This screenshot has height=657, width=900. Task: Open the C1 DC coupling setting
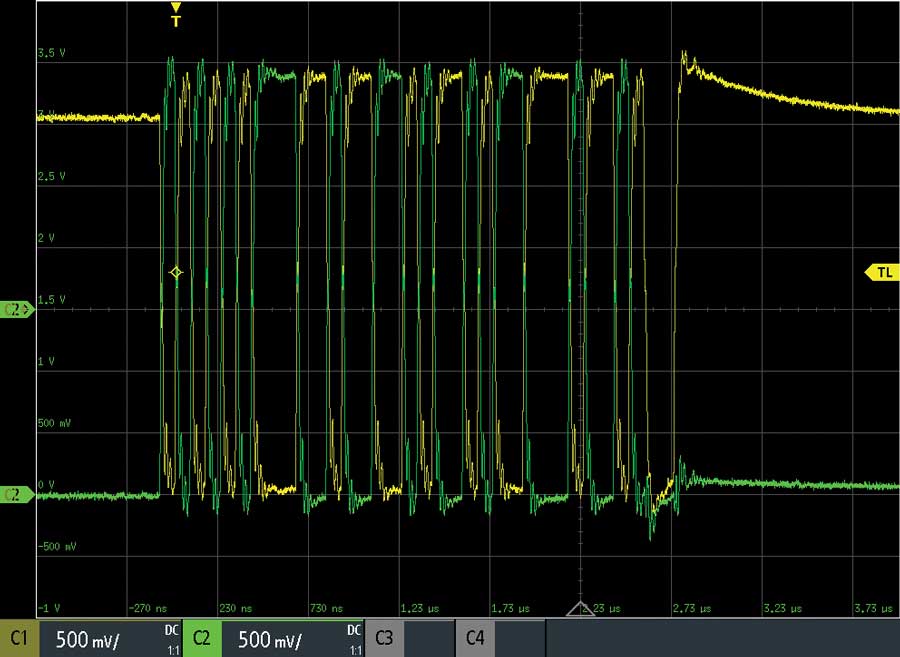click(171, 630)
